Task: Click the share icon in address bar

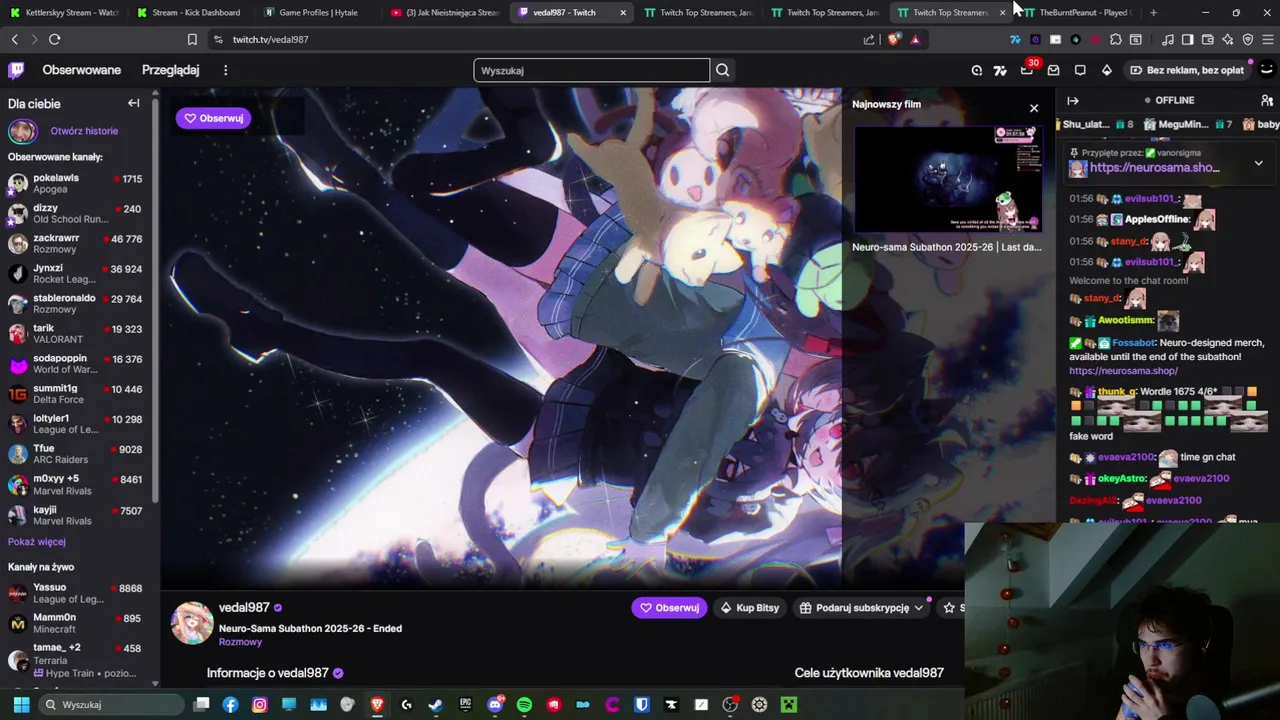Action: pyautogui.click(x=869, y=39)
